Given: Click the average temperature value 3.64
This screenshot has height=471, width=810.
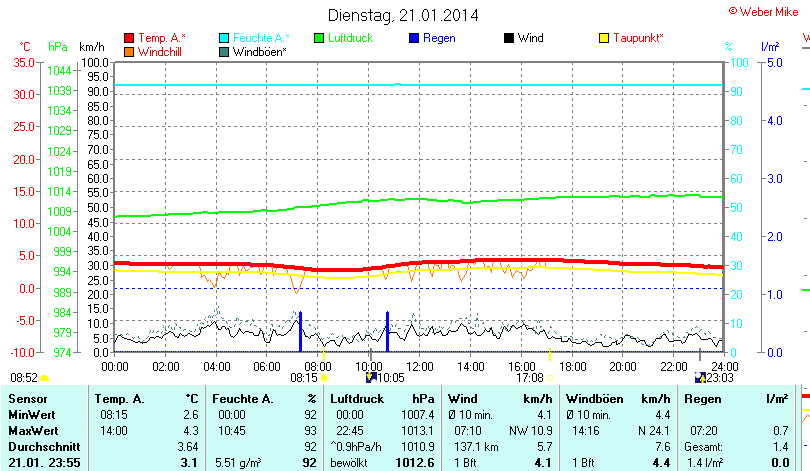Looking at the screenshot, I should 188,447.
